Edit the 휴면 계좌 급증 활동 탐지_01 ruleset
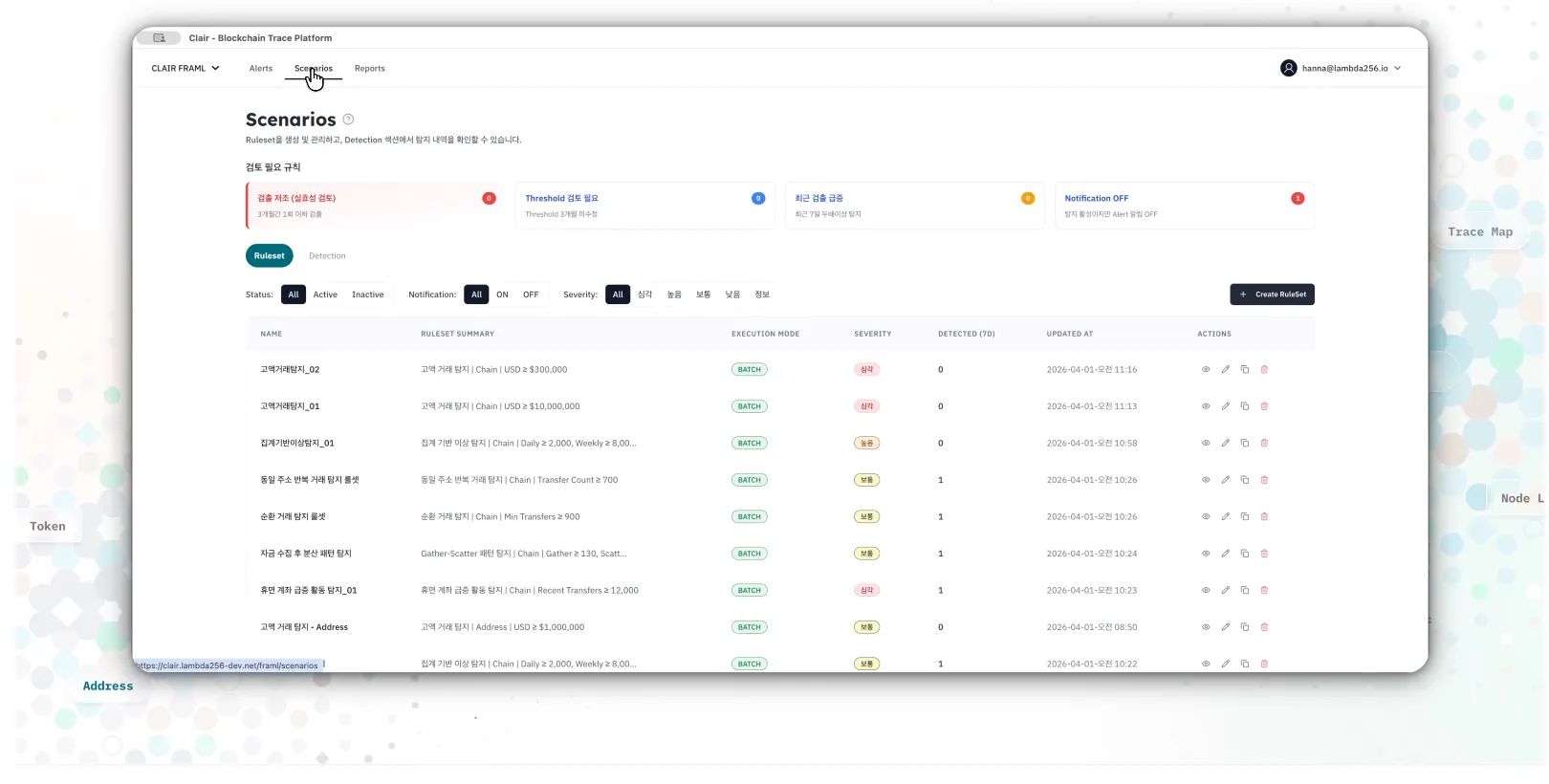1549x784 pixels. point(1225,590)
